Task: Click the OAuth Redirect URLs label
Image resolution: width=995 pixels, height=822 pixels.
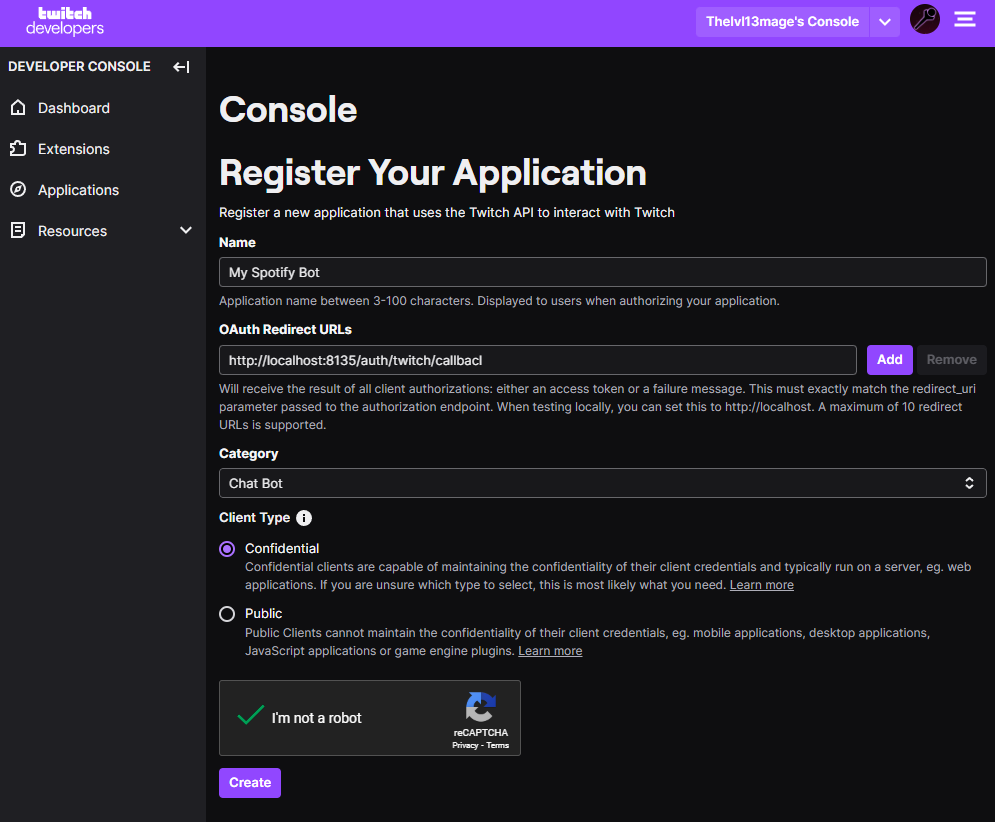Action: tap(285, 329)
